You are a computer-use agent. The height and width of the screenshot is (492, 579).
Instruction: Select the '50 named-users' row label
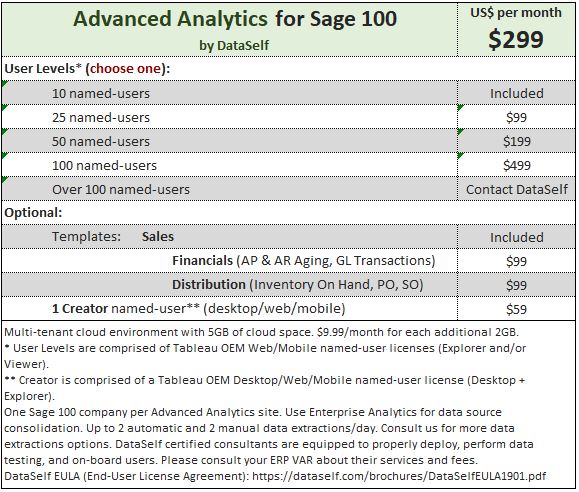(x=101, y=141)
